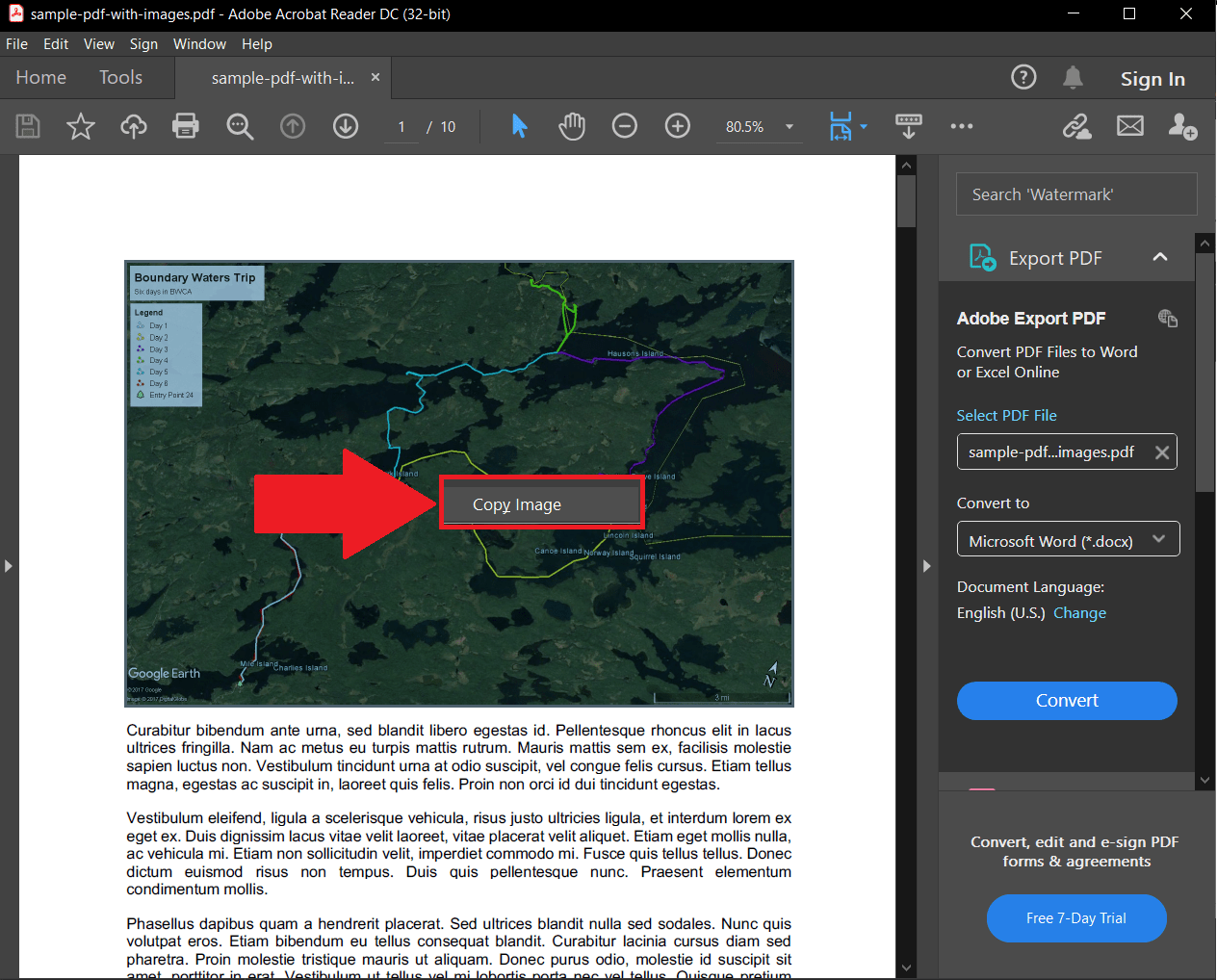Open the Help question mark icon
Viewport: 1217px width, 980px height.
pyautogui.click(x=1023, y=77)
